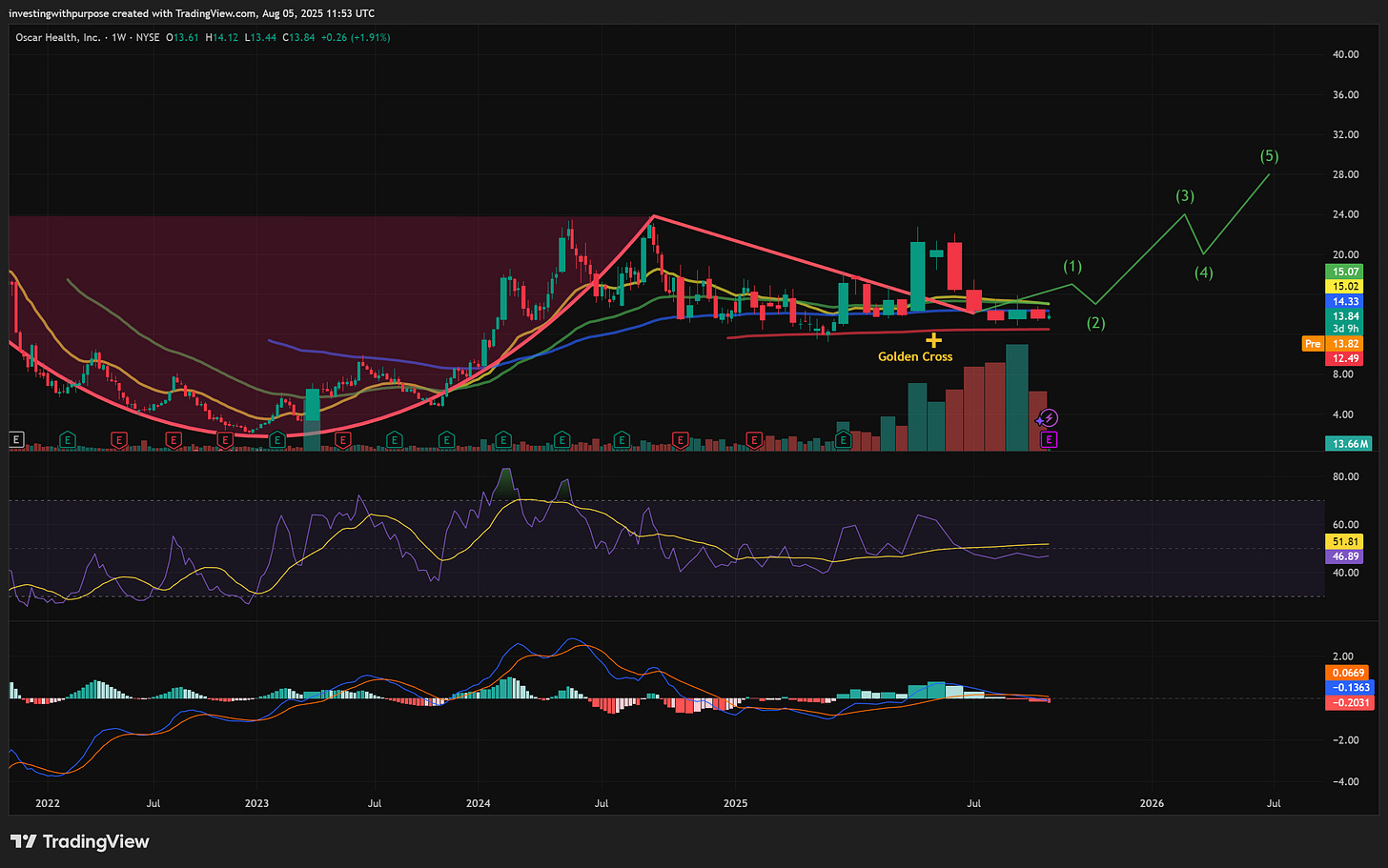
Task: Click the 1W interval in the legend
Action: [x=119, y=38]
